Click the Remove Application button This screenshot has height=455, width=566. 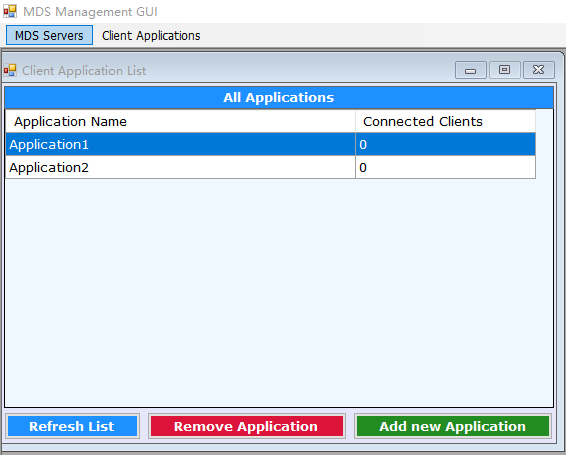click(x=247, y=426)
